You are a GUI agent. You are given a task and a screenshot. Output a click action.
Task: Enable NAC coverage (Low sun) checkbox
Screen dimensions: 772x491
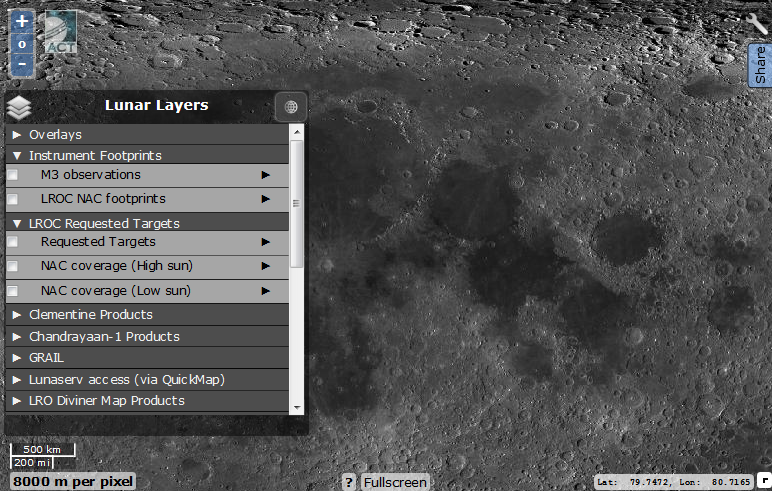coord(13,291)
